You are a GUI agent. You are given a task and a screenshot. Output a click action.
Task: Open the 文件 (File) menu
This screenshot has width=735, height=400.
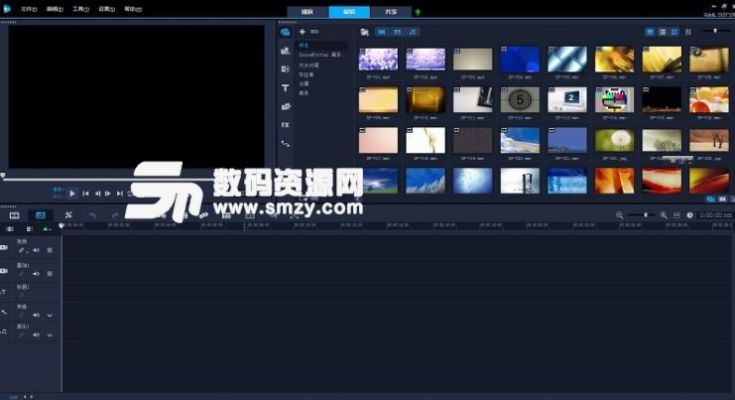29,9
